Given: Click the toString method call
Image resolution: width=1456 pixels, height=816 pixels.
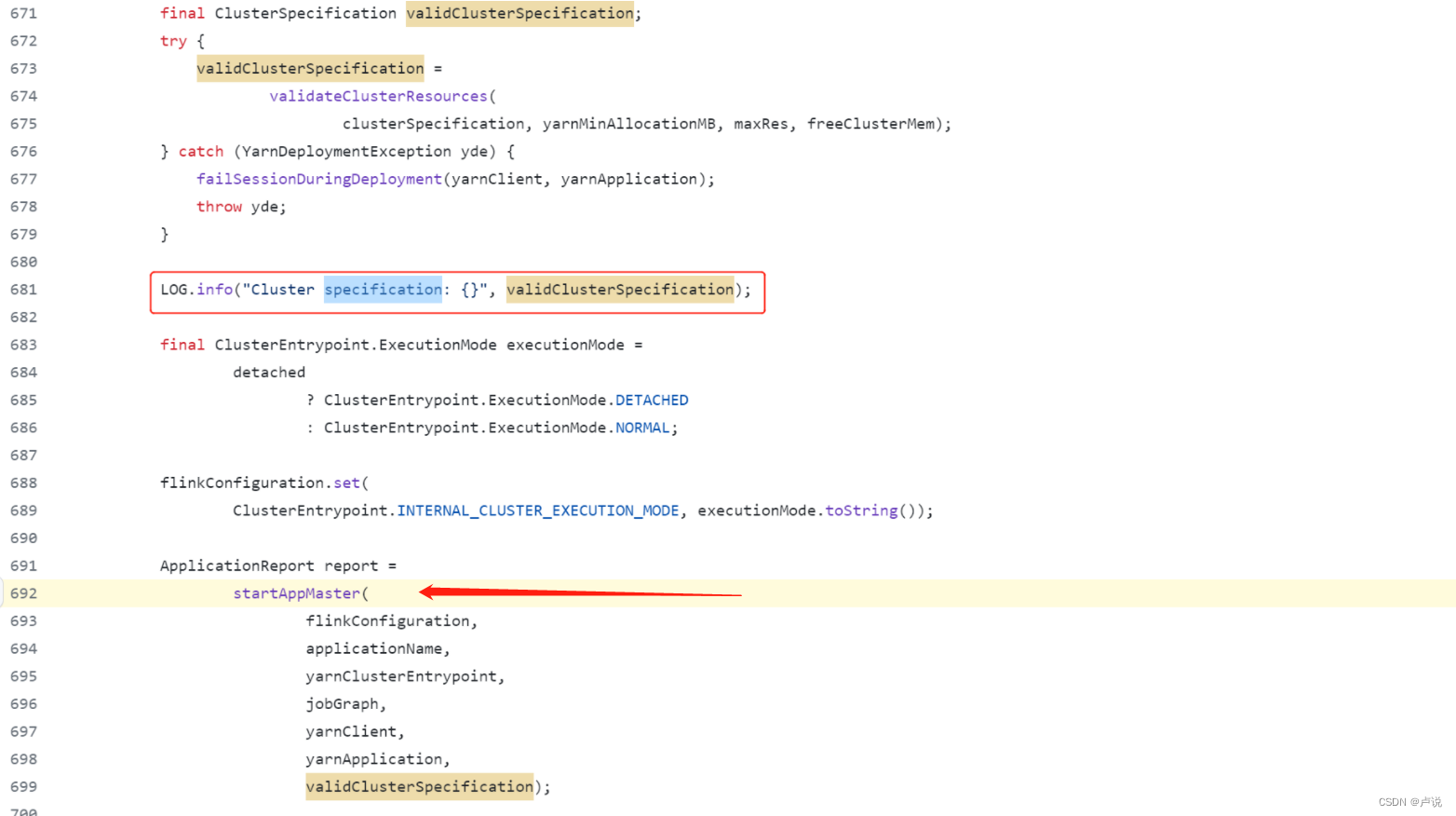Looking at the screenshot, I should (861, 510).
